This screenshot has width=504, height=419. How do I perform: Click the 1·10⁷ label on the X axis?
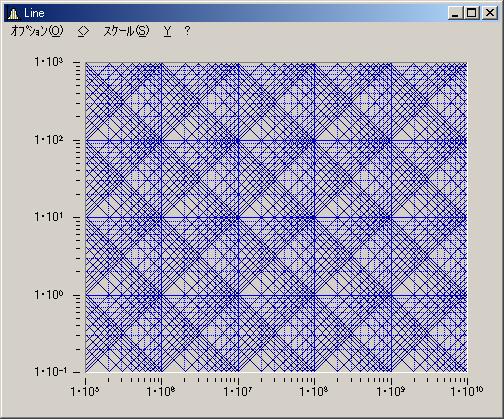238,392
